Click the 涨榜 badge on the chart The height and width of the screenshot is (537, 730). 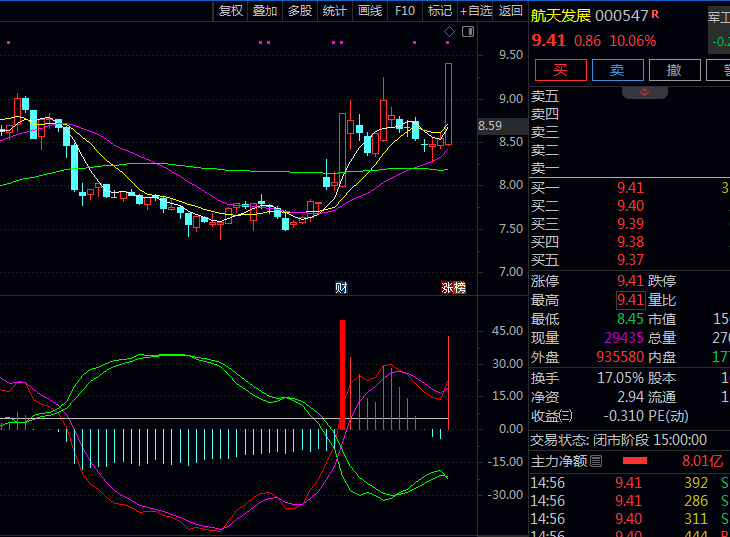(454, 288)
